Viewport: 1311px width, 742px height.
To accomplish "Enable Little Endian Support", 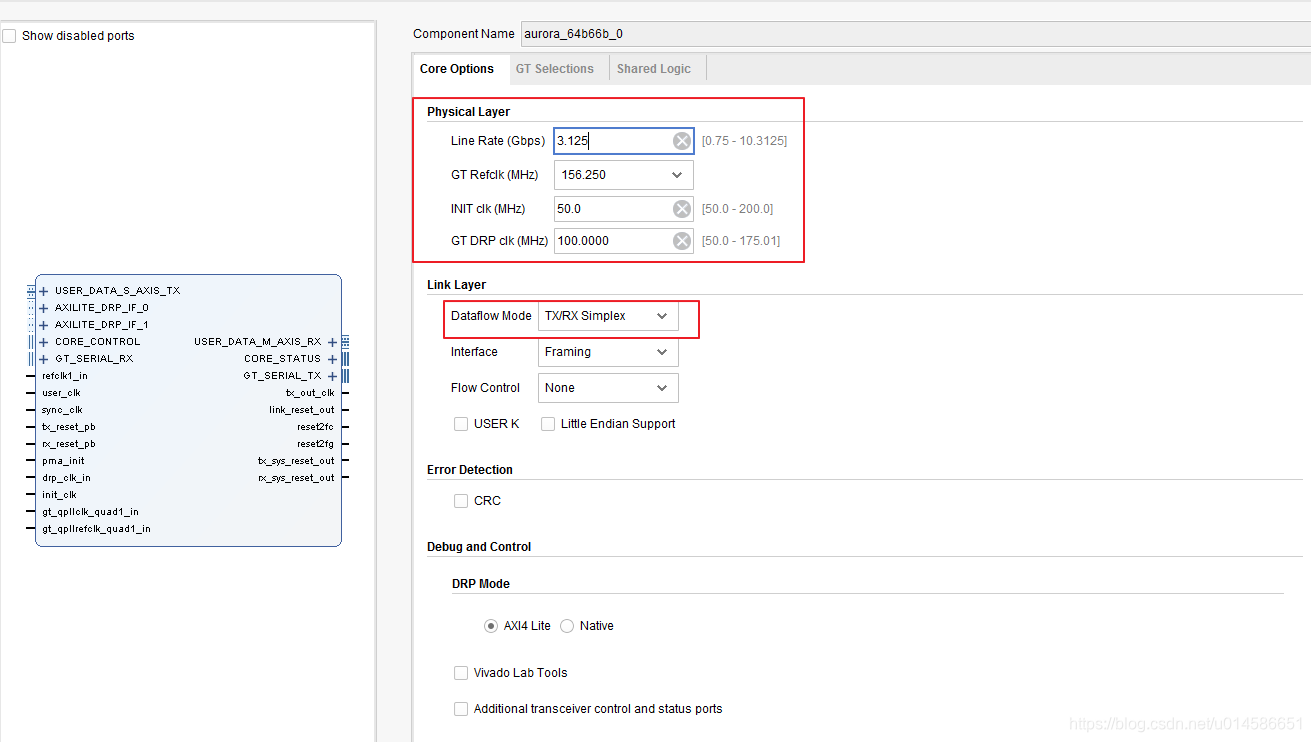I will pos(548,424).
